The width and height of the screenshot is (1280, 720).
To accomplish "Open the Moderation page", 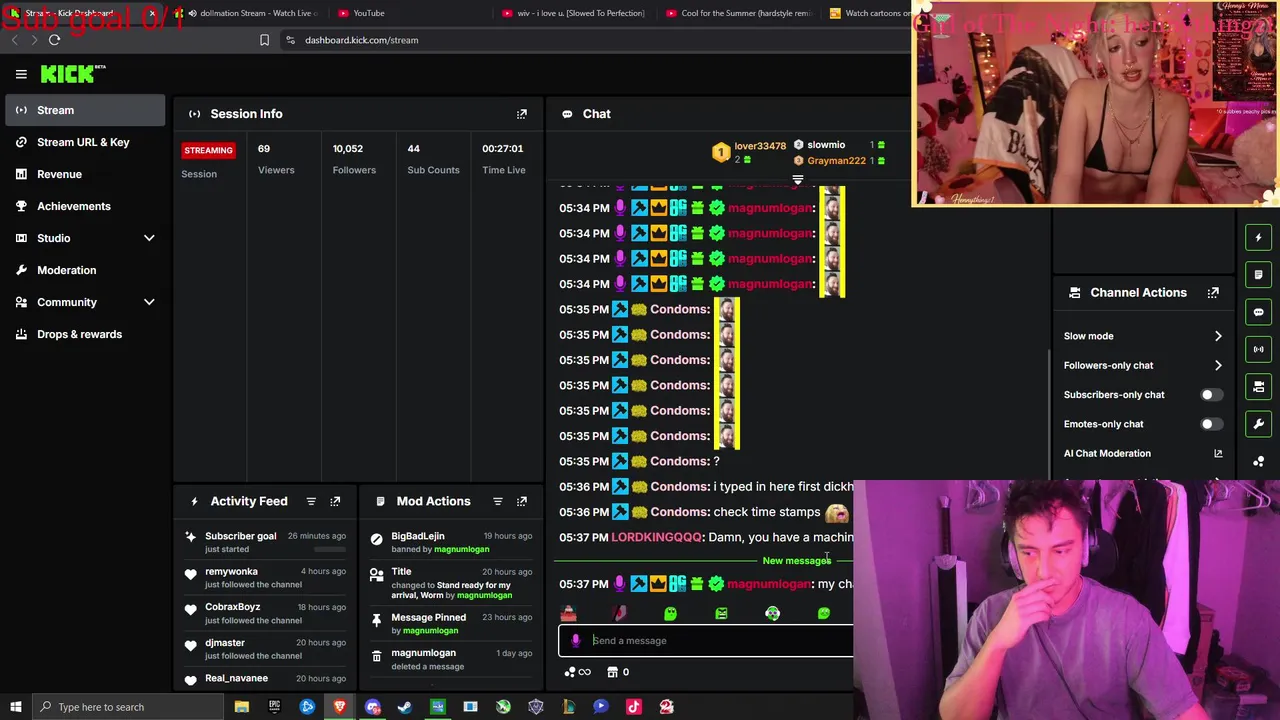I will tap(85, 270).
